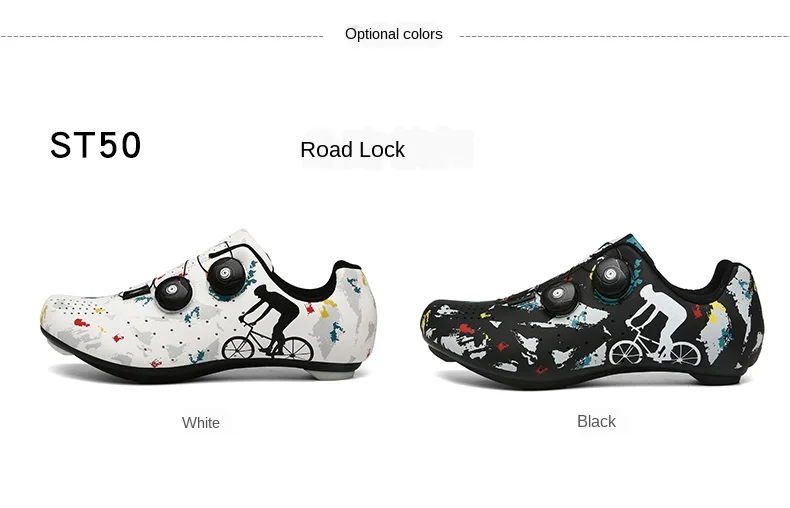The height and width of the screenshot is (508, 790).
Task: Click the Optional colors heading
Action: click(393, 34)
